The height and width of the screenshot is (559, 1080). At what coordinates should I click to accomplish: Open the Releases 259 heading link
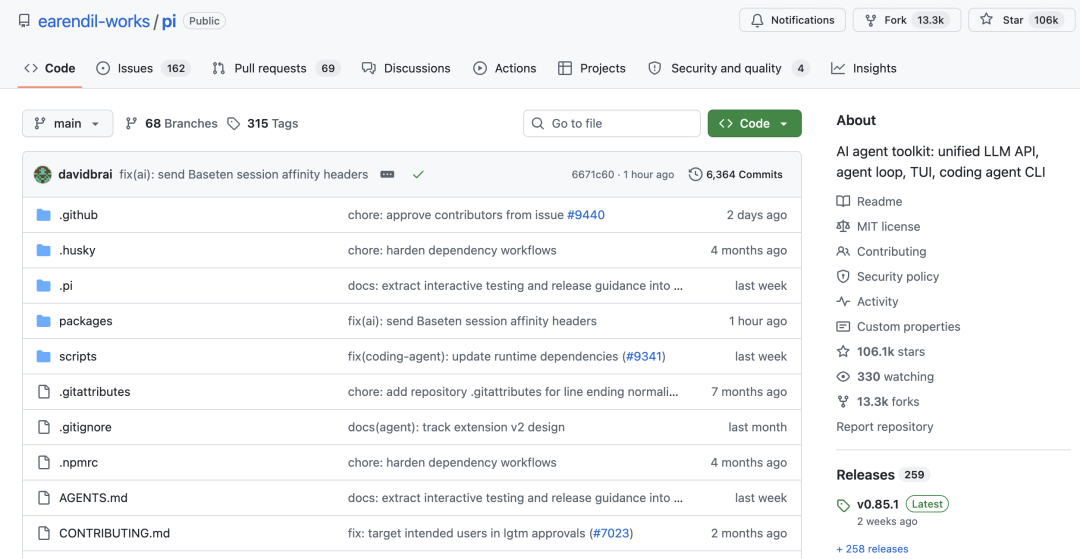pyautogui.click(x=883, y=474)
